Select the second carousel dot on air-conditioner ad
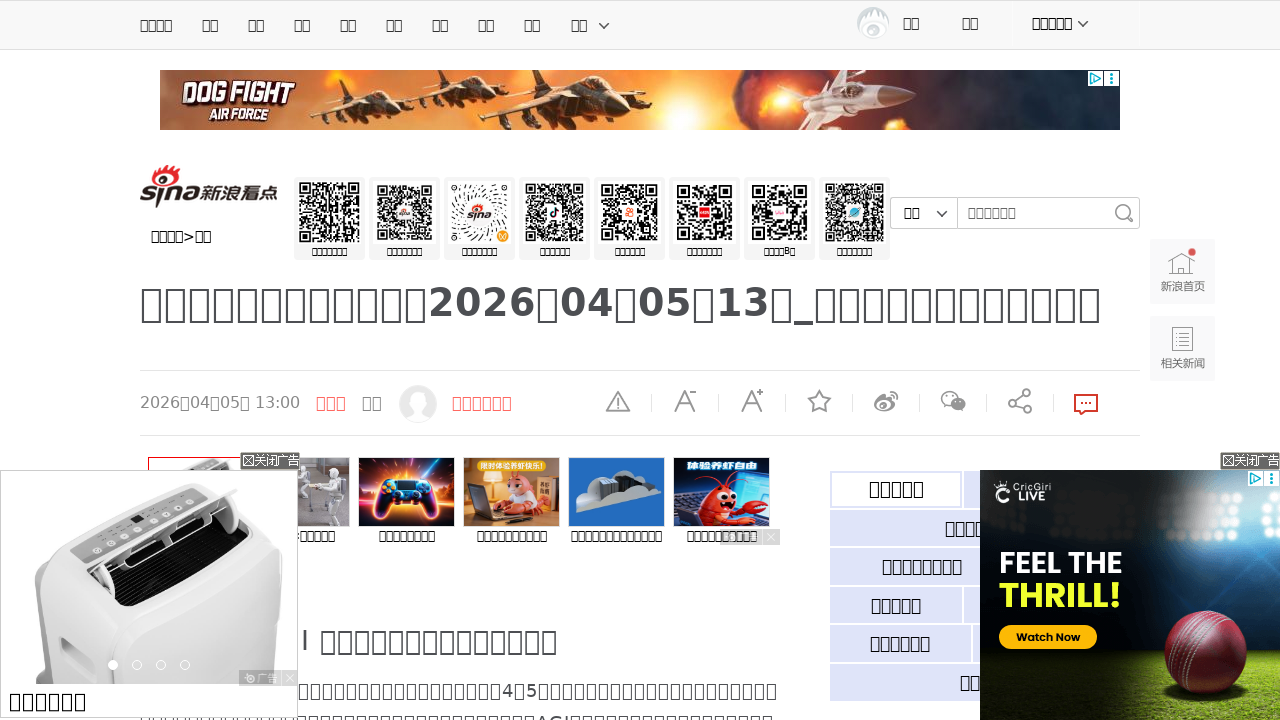The height and width of the screenshot is (720, 1280). tap(137, 665)
